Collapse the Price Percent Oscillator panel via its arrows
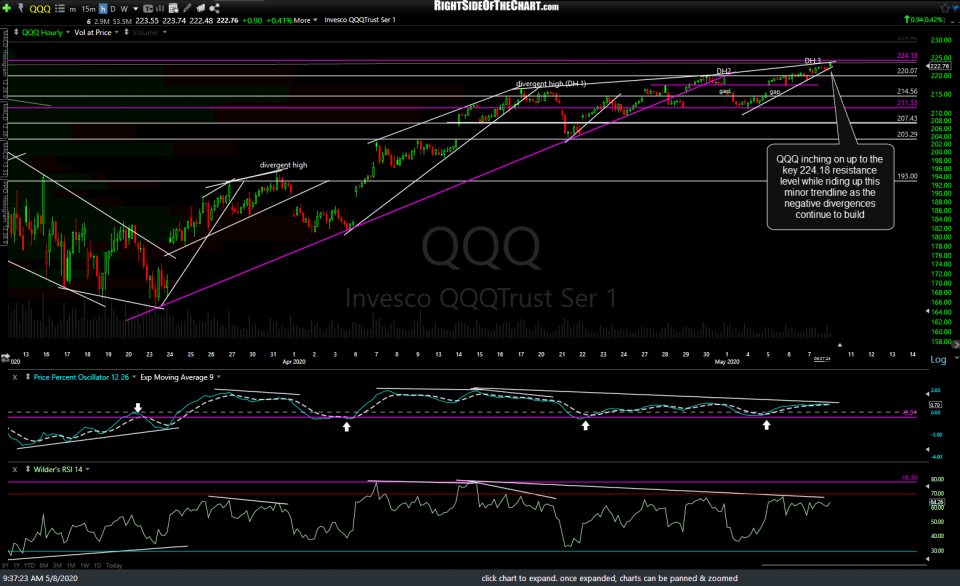 coord(28,377)
